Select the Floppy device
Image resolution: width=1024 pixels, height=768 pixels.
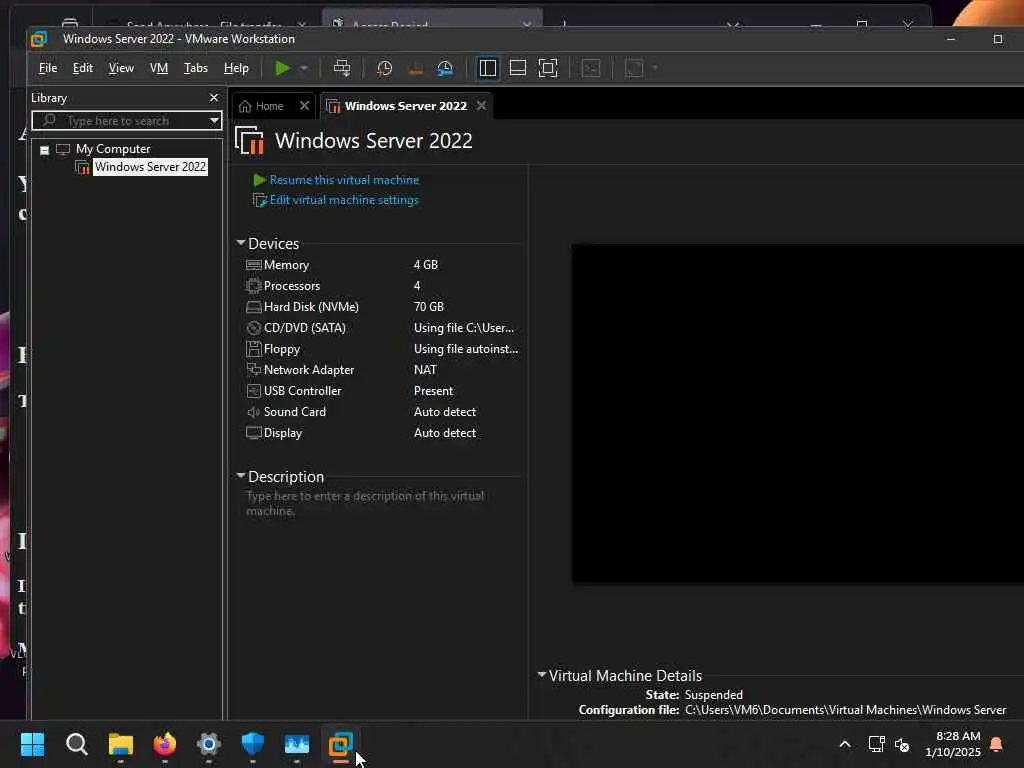(382, 349)
